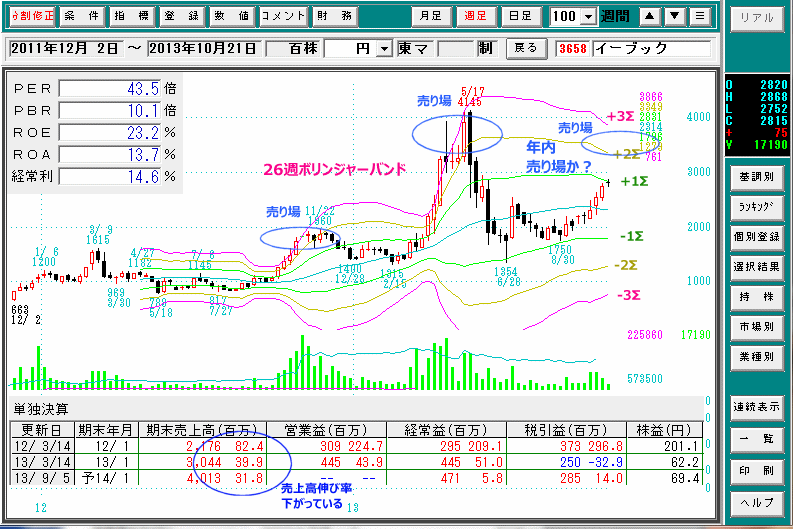Click the 1354 6/28 low price label

click(x=507, y=277)
